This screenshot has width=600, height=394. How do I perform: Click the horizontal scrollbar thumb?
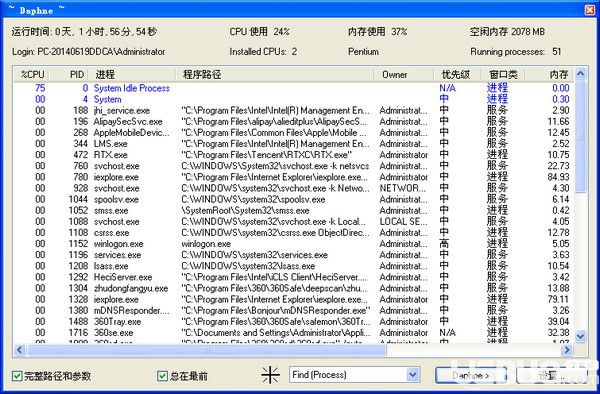click(206, 350)
